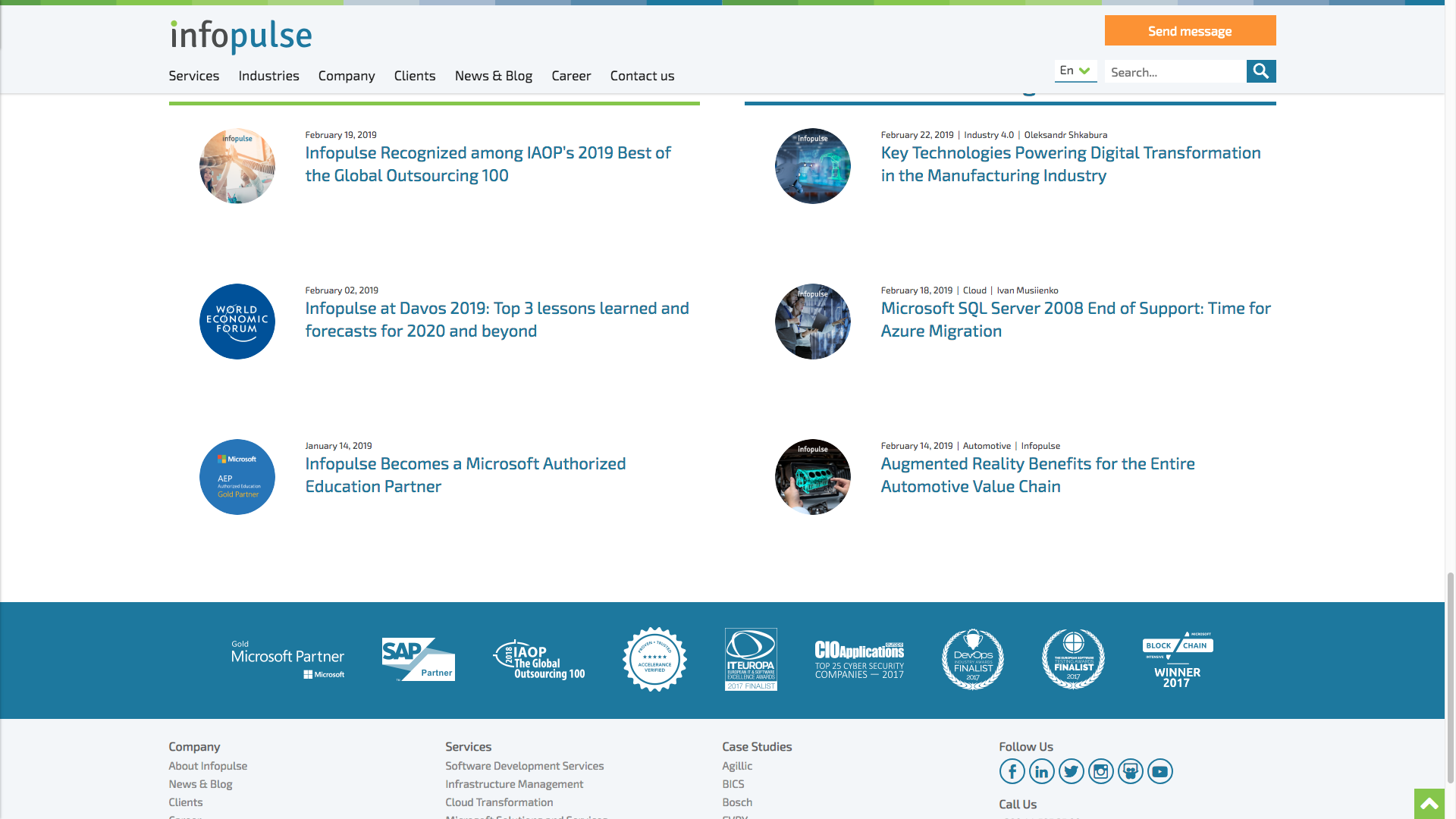
Task: Click the Send message button
Action: point(1190,30)
